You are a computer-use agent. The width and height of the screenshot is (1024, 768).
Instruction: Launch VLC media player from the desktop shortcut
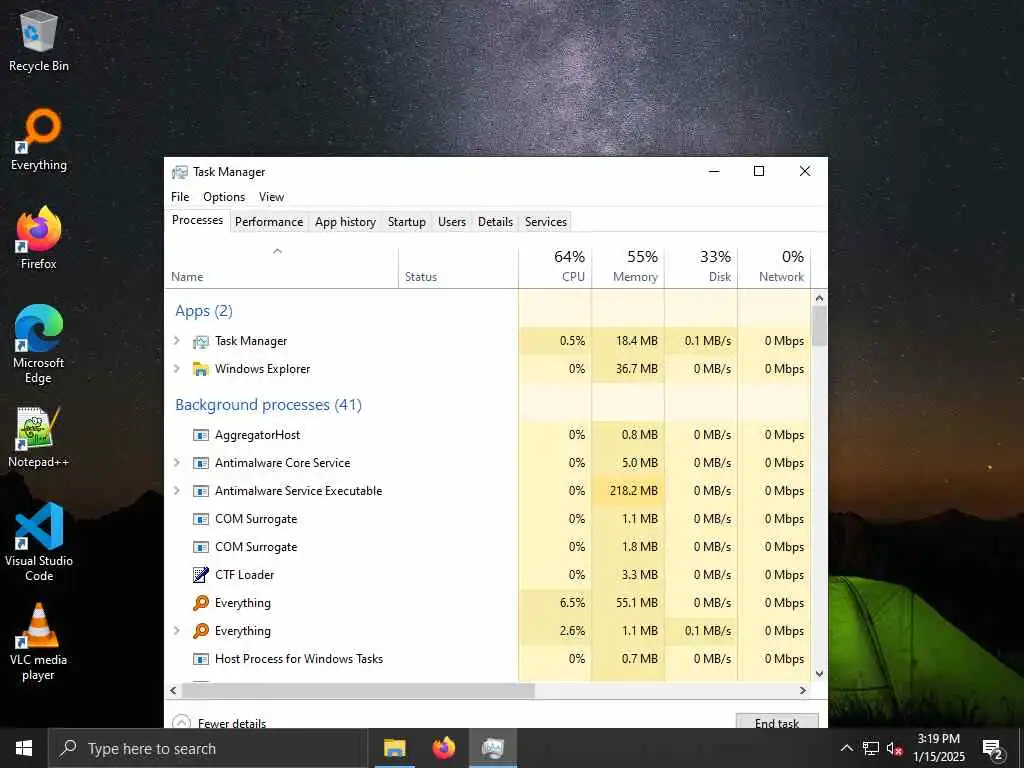coord(39,641)
